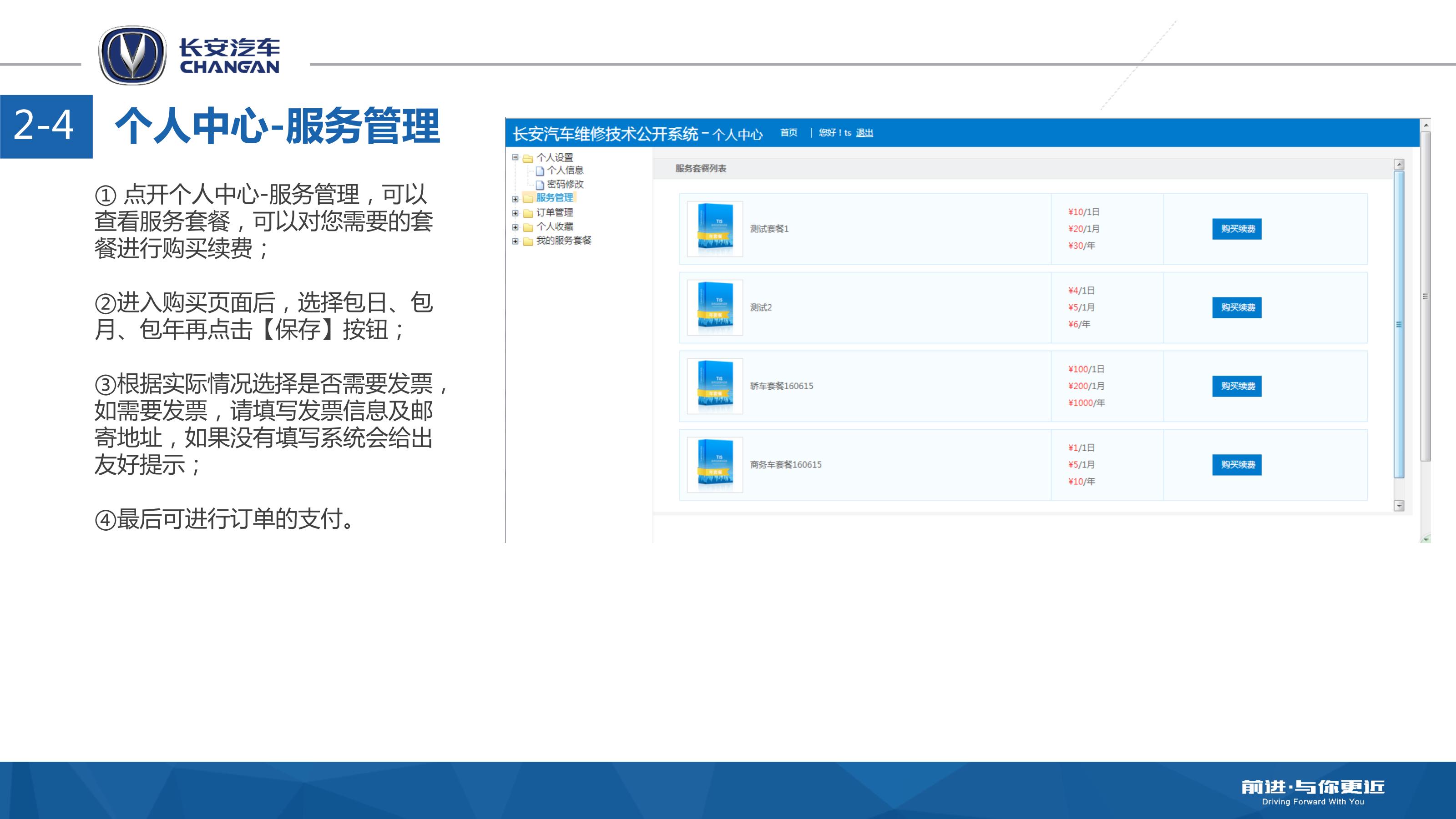Click the 退出 logout link
Viewport: 1456px width, 819px height.
point(864,133)
